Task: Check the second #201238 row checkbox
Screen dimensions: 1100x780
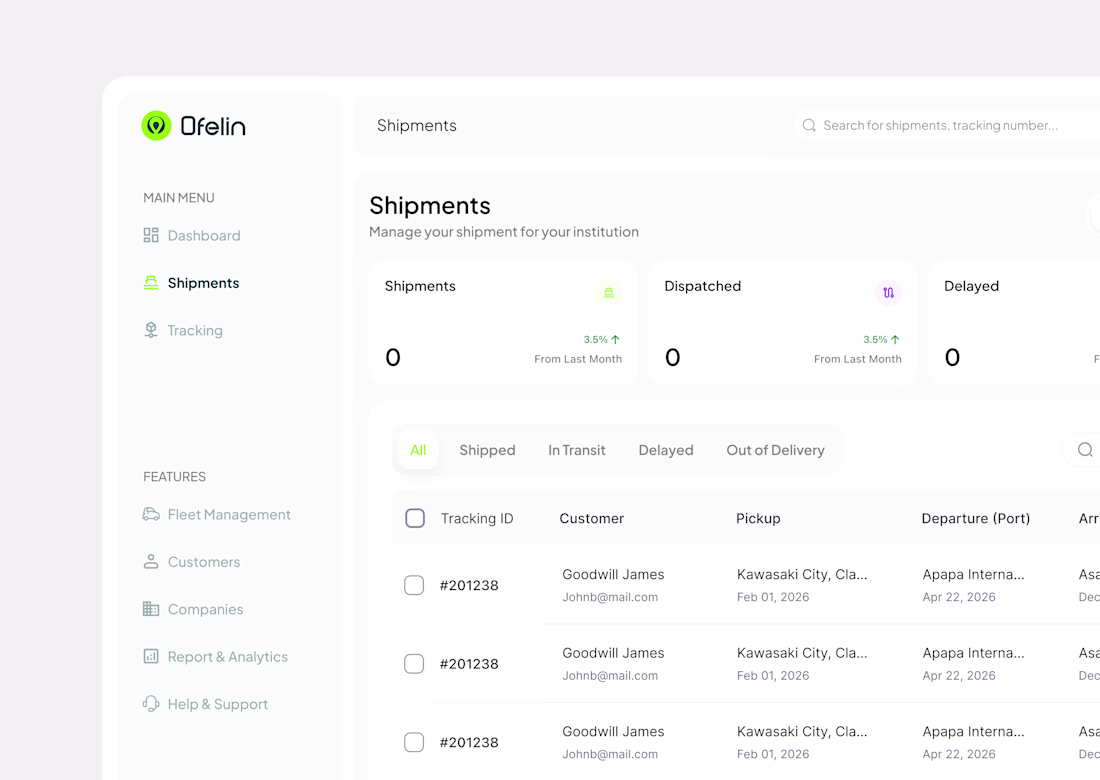Action: pyautogui.click(x=414, y=664)
